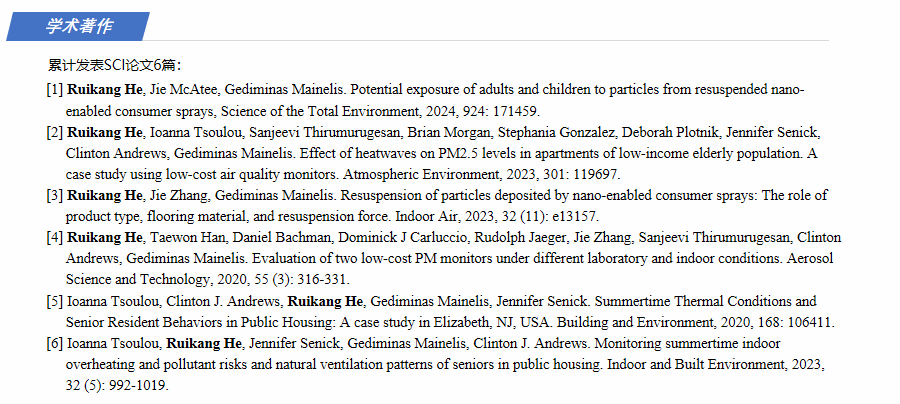Click bold Ruikang He in reference 2
Screen dimensions: 900x404
pyautogui.click(x=105, y=132)
